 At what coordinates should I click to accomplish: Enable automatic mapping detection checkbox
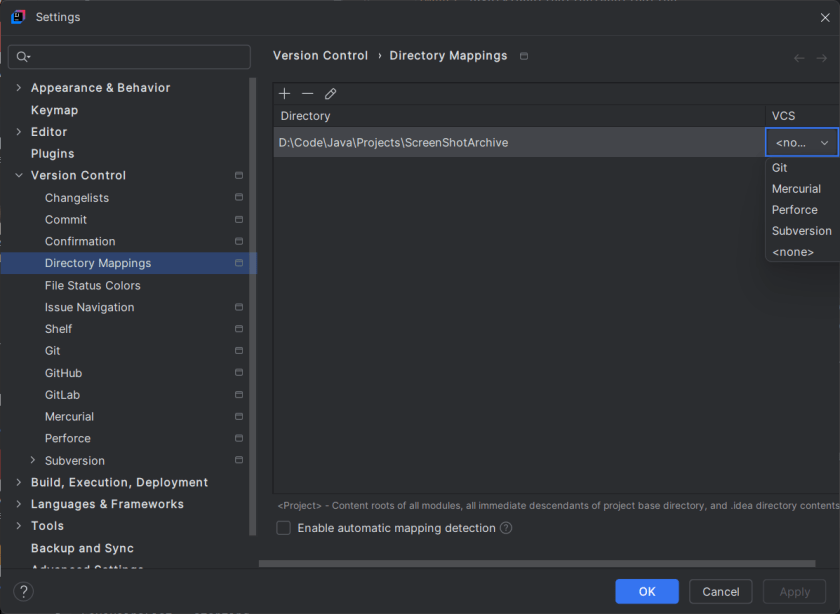[284, 528]
